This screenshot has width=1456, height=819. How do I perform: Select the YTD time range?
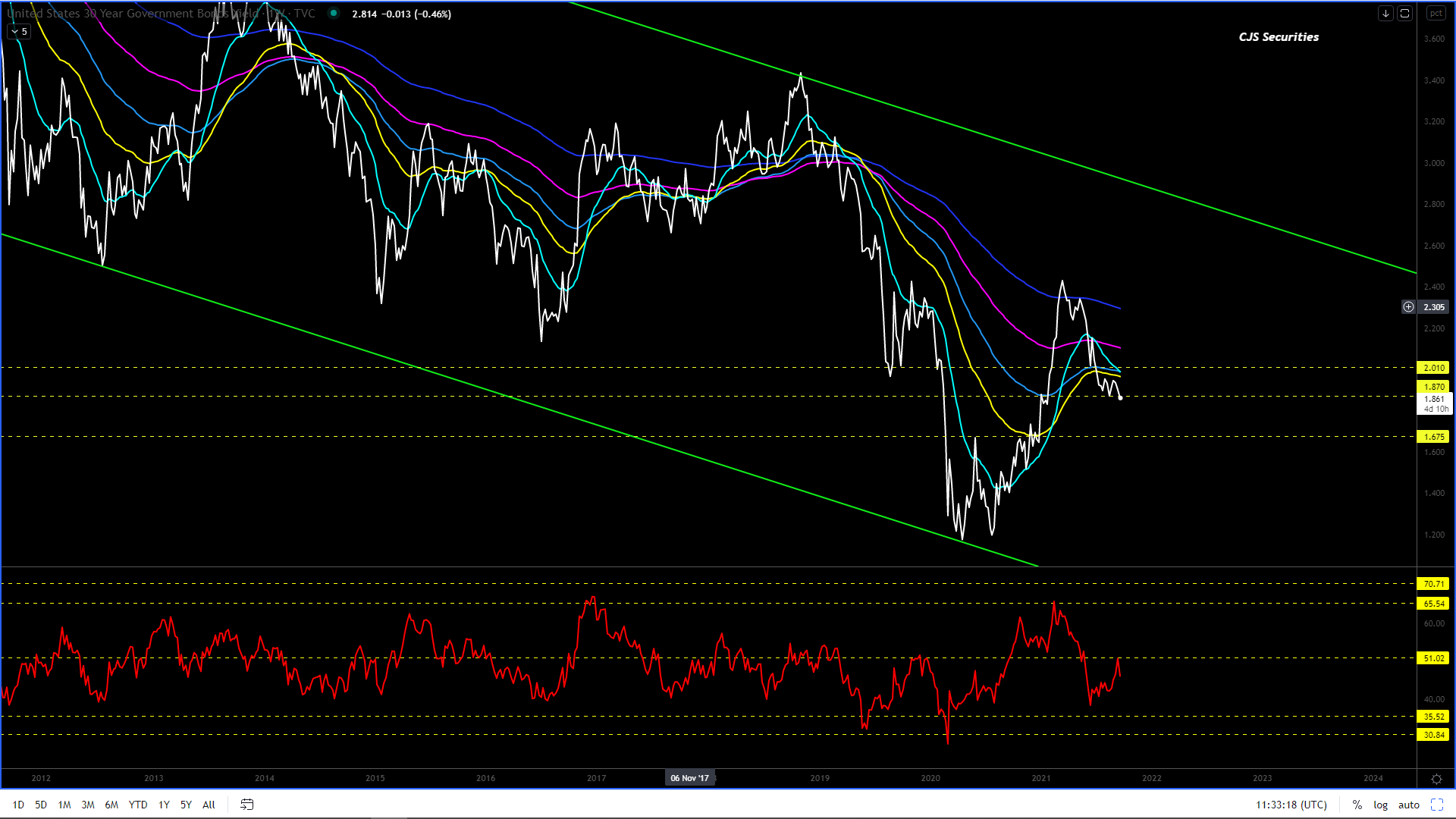tap(138, 805)
